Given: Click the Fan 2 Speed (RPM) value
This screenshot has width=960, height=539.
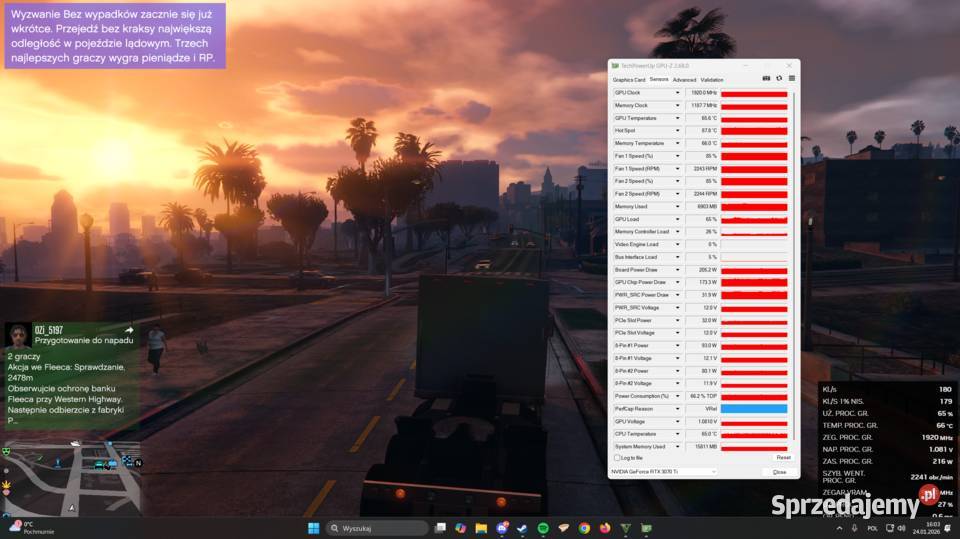Looking at the screenshot, I should click(x=702, y=194).
